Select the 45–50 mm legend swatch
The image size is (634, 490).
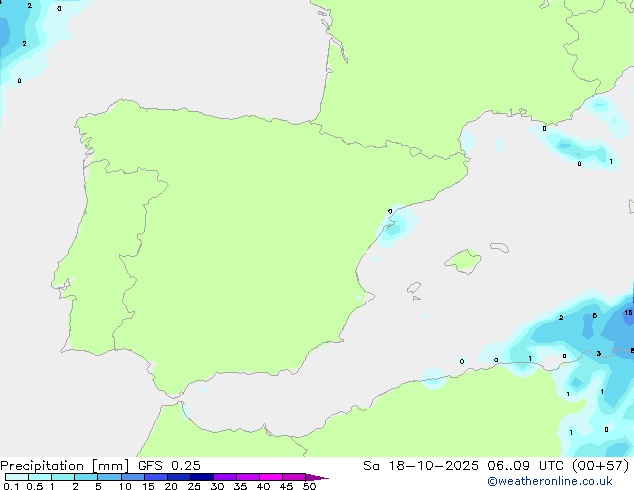[294, 477]
